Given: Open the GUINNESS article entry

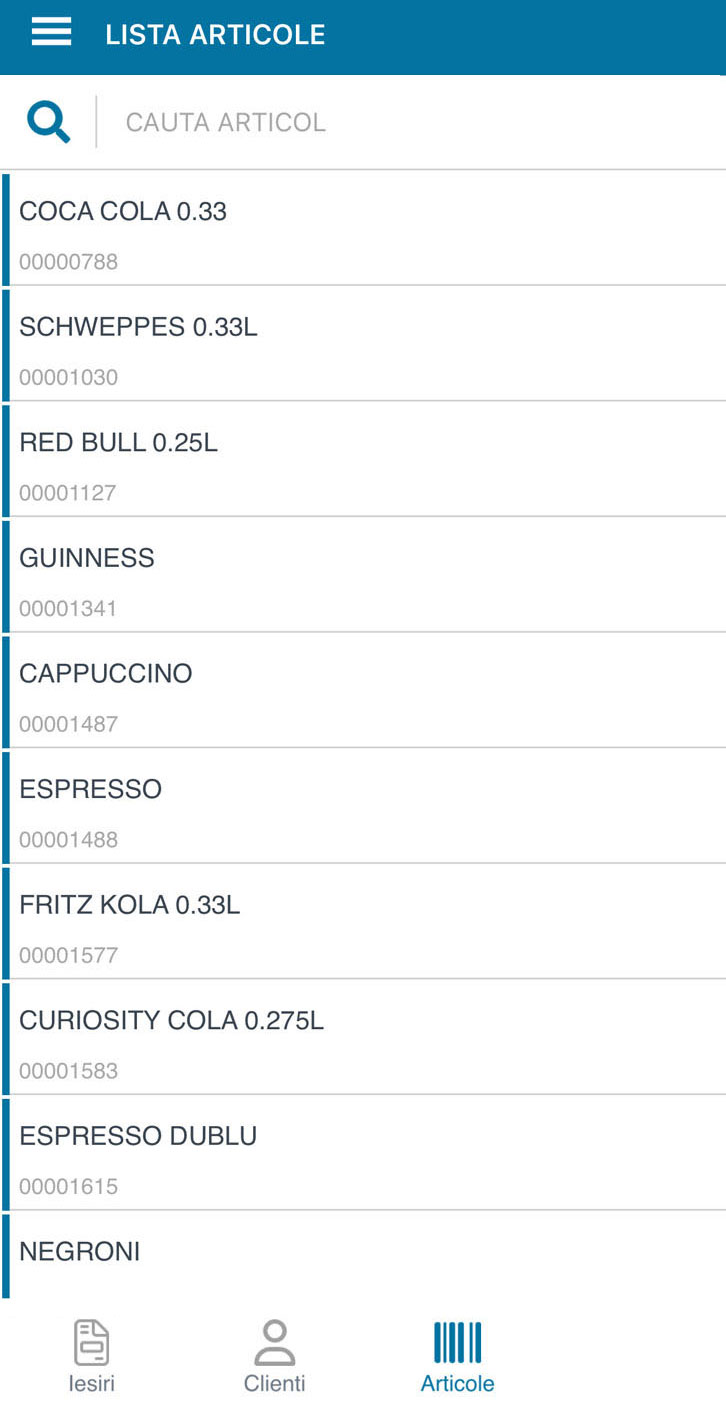Looking at the screenshot, I should [363, 574].
